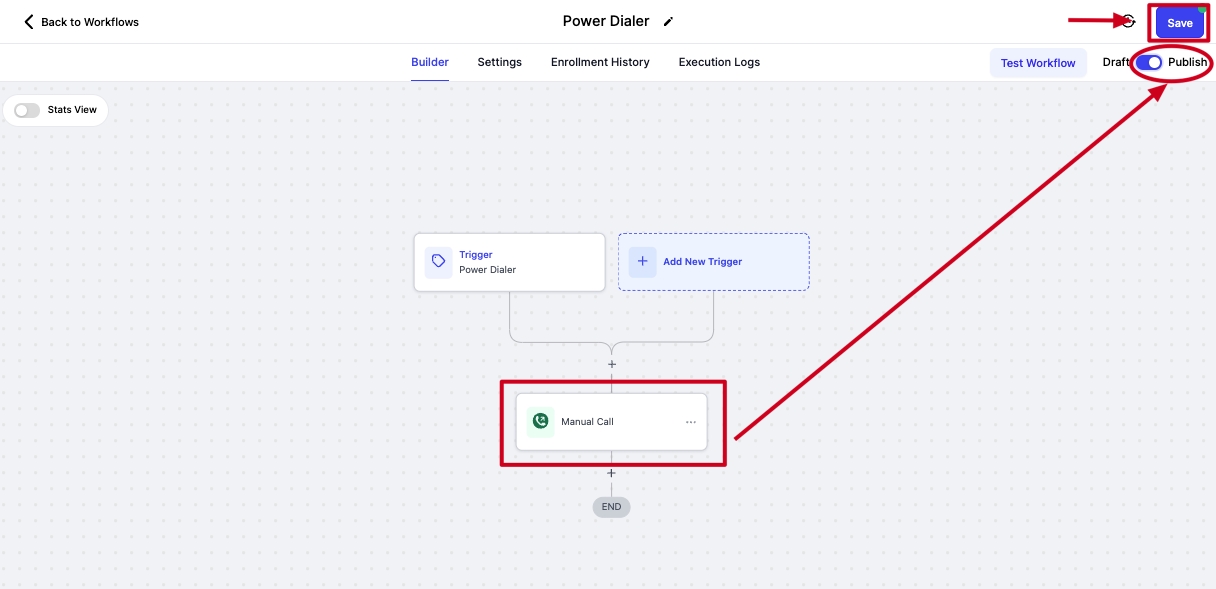The height and width of the screenshot is (589, 1216).
Task: Switch to the Builder tab
Action: coord(430,62)
